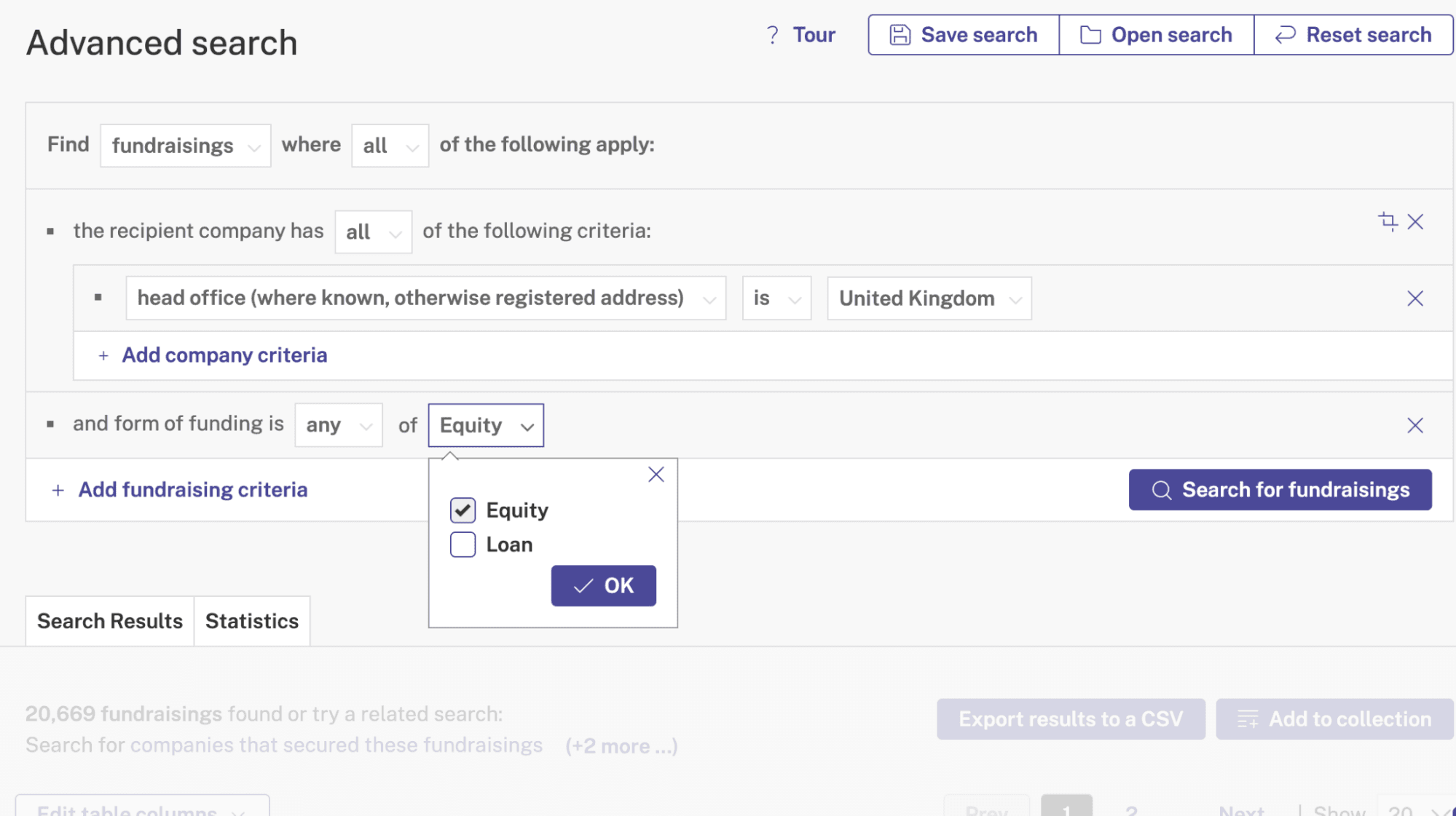Viewport: 1456px width, 816px height.
Task: Open the Equity funding type dropdown
Action: (x=486, y=425)
